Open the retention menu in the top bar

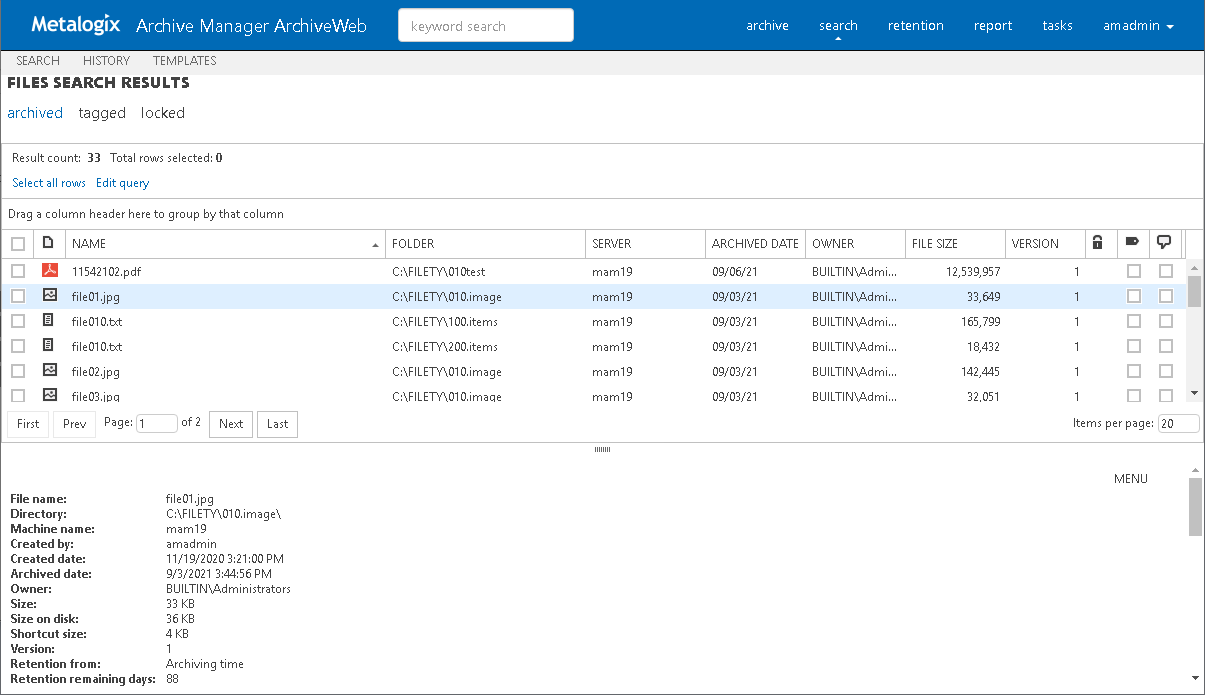point(915,26)
